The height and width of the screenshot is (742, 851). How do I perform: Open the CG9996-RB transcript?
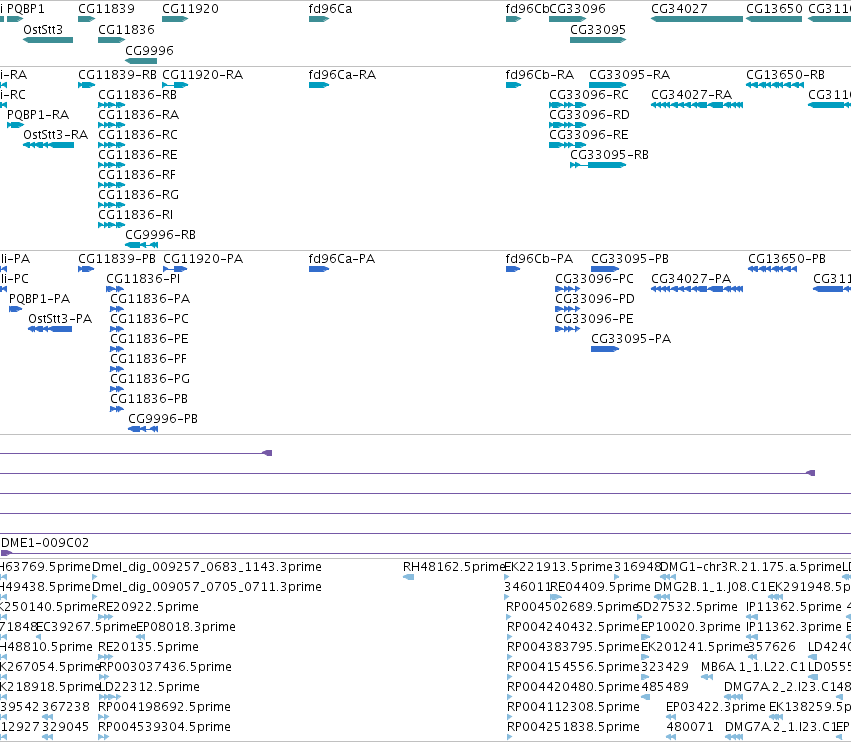(x=142, y=245)
